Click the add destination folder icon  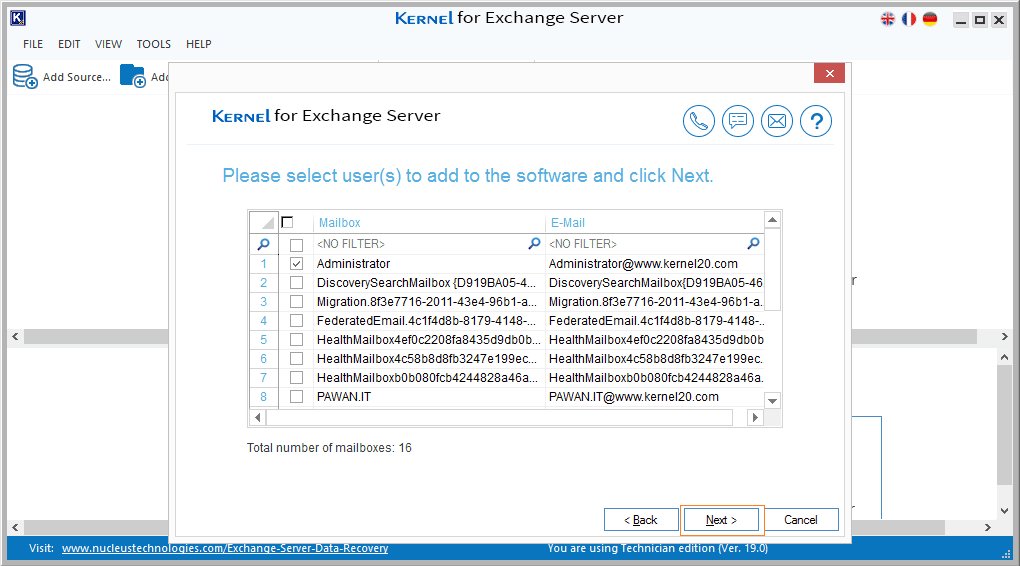133,76
